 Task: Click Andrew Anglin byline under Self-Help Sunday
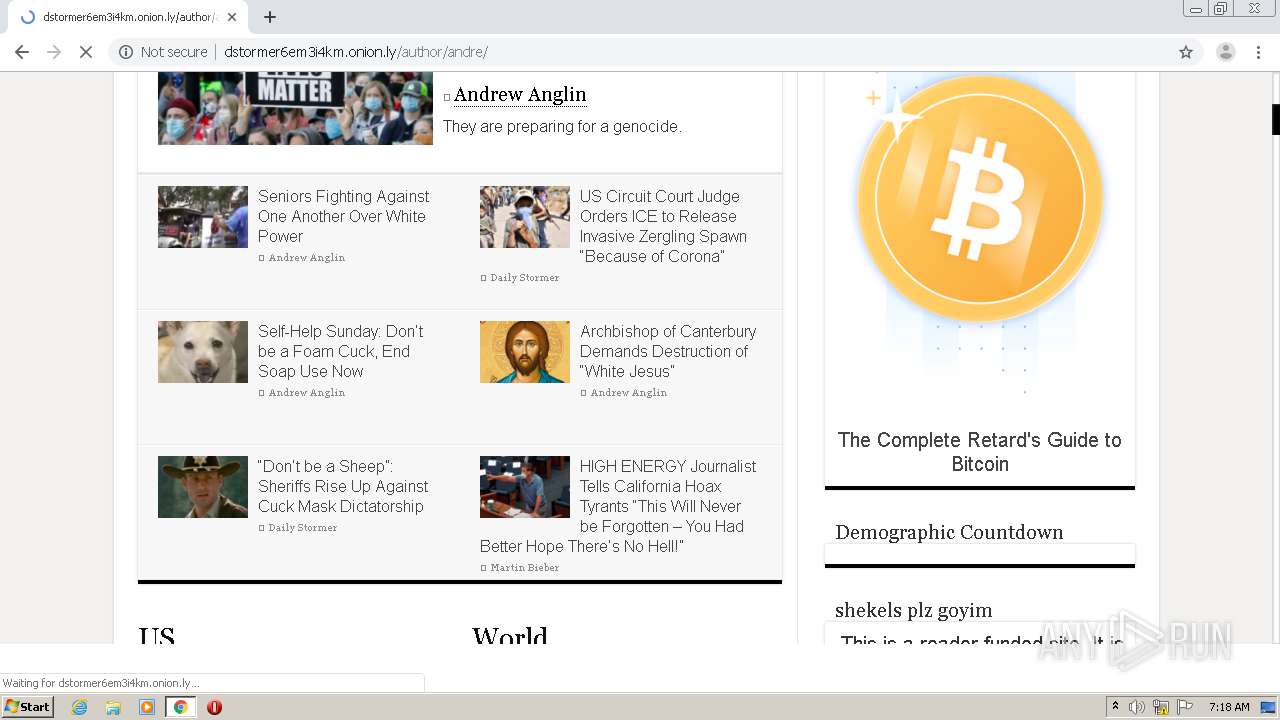306,393
